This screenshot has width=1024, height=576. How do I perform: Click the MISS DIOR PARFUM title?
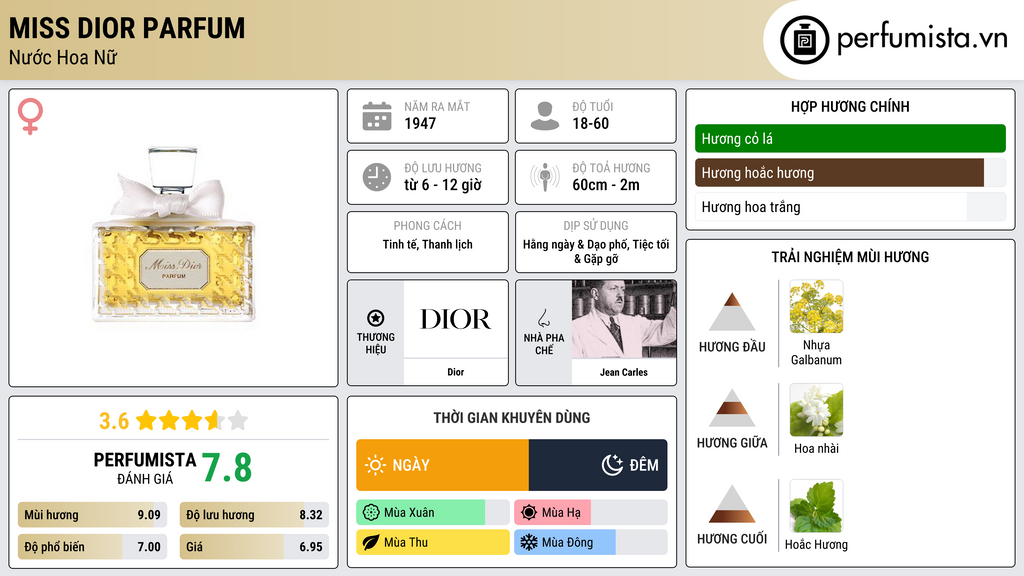tap(127, 28)
